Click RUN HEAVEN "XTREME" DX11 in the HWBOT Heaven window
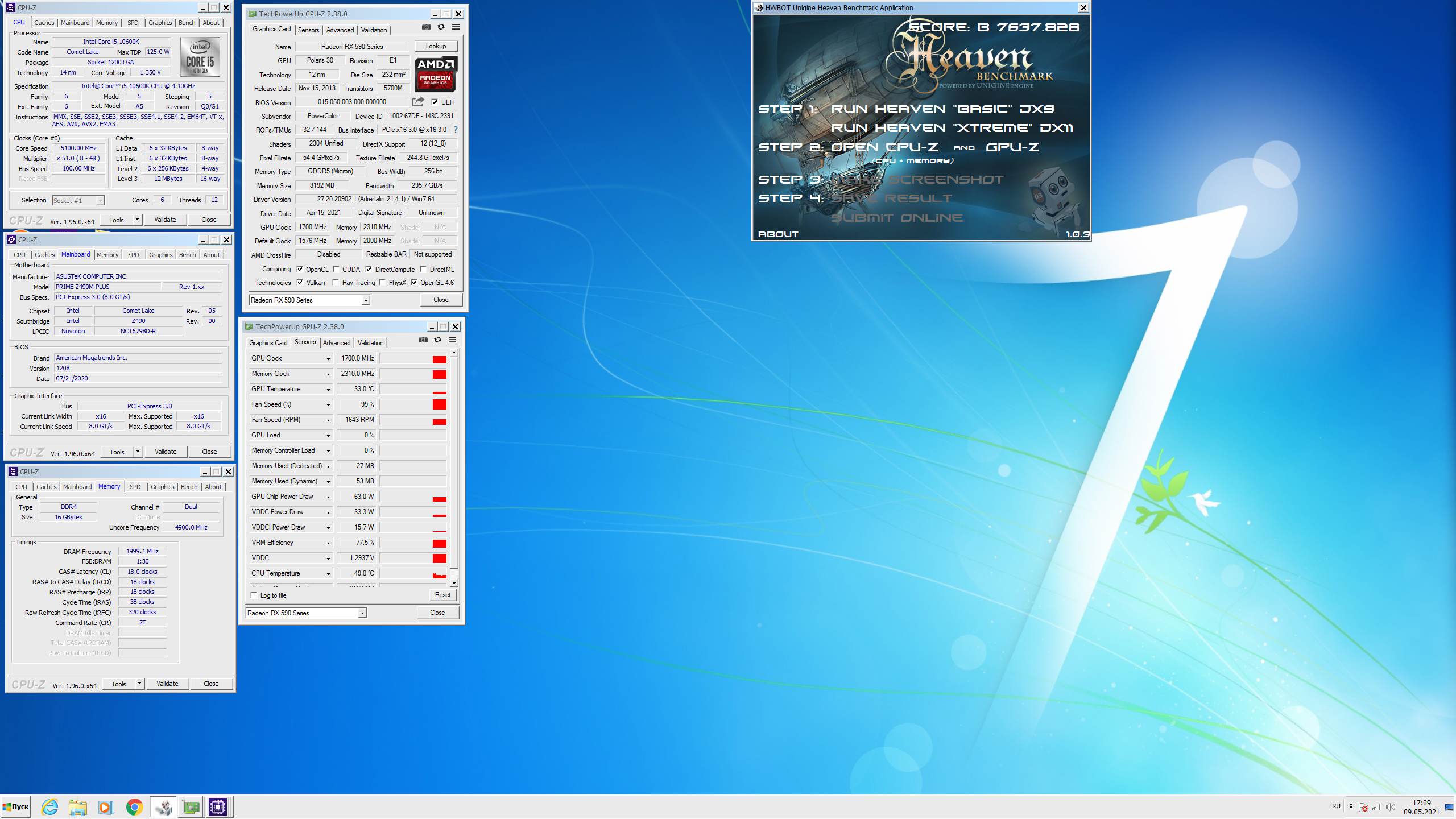1456x819 pixels. (x=952, y=128)
